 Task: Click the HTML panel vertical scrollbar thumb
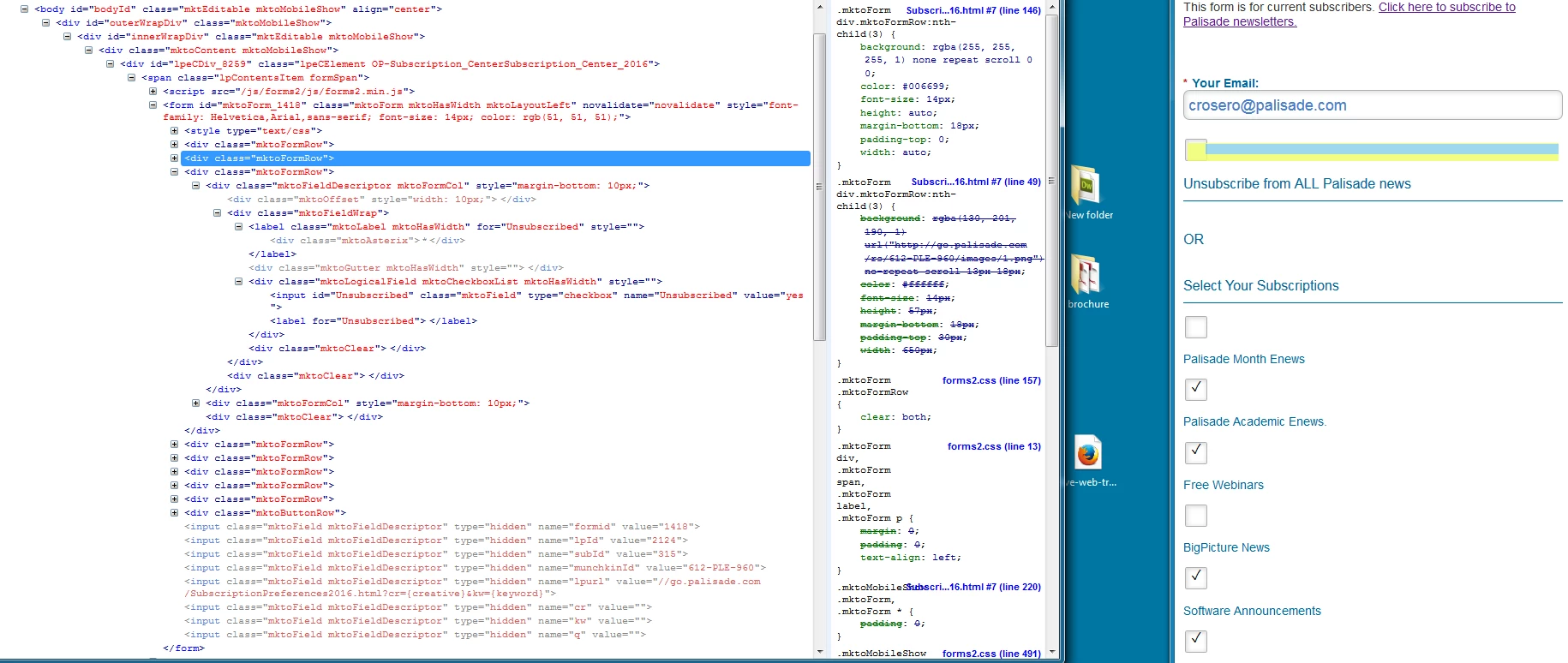[x=820, y=185]
